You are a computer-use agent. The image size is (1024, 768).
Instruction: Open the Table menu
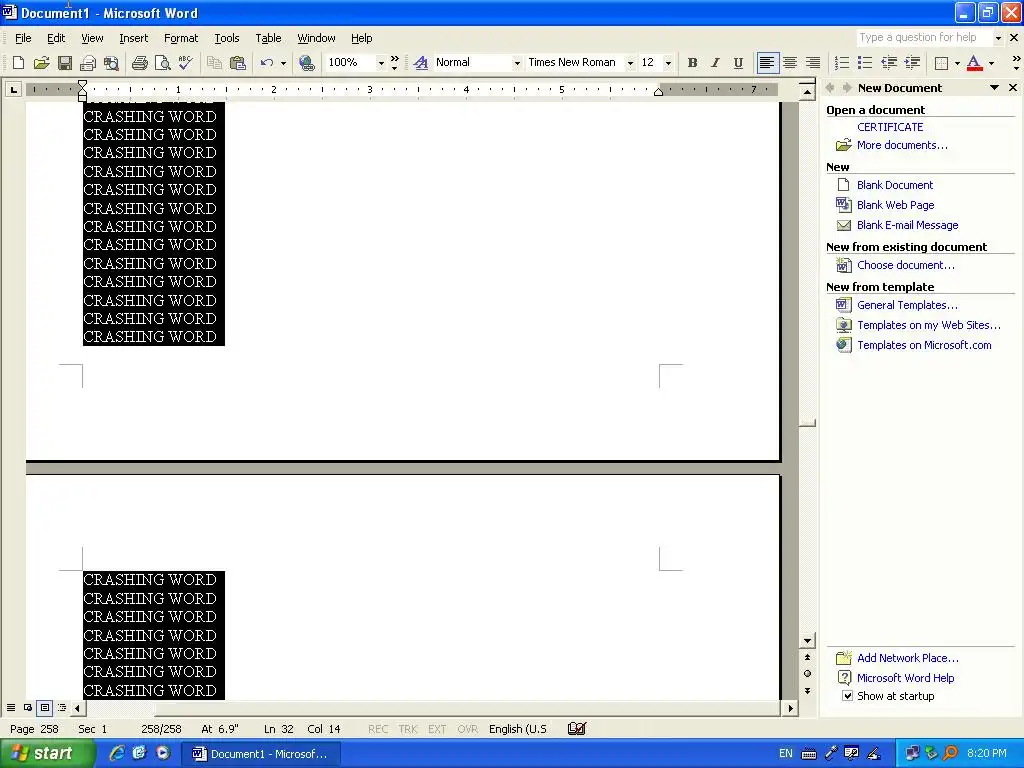(x=268, y=38)
